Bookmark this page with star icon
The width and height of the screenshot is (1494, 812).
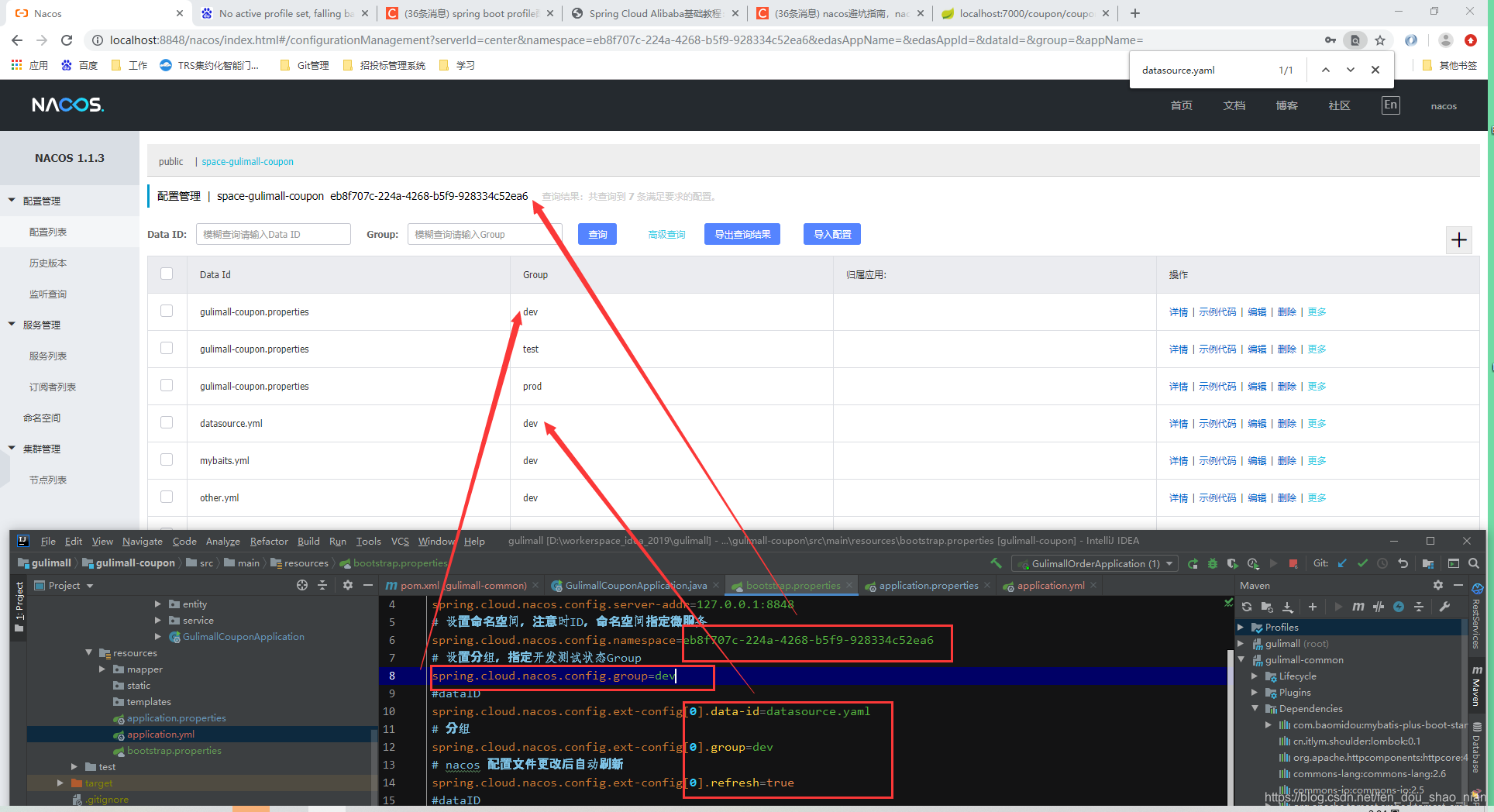coord(1380,40)
